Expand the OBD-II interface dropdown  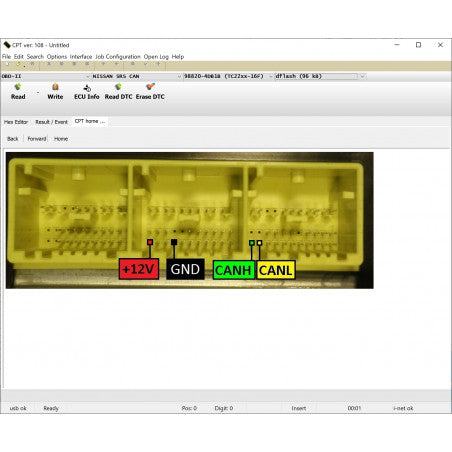pyautogui.click(x=88, y=76)
